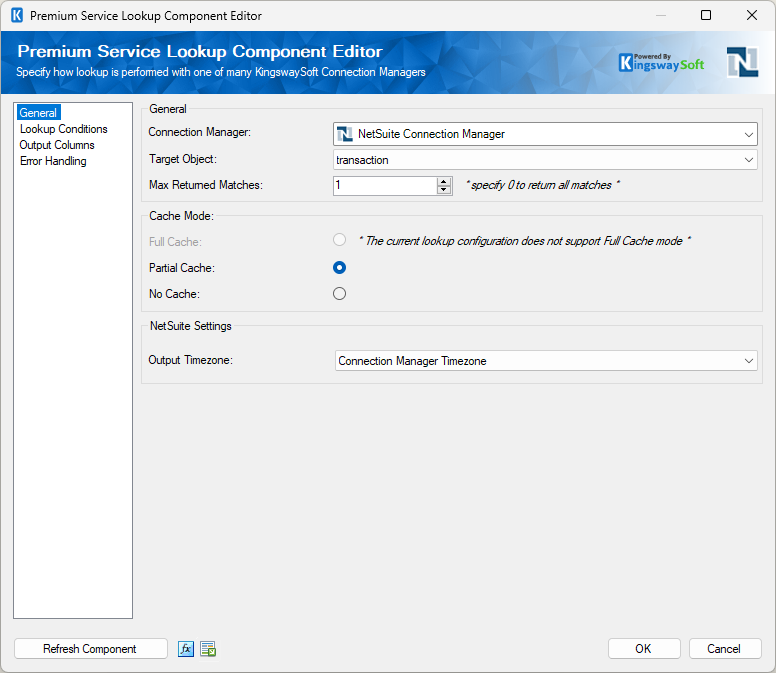This screenshot has height=673, width=776.
Task: Click the Partial Cache: label
Action: pyautogui.click(x=182, y=268)
